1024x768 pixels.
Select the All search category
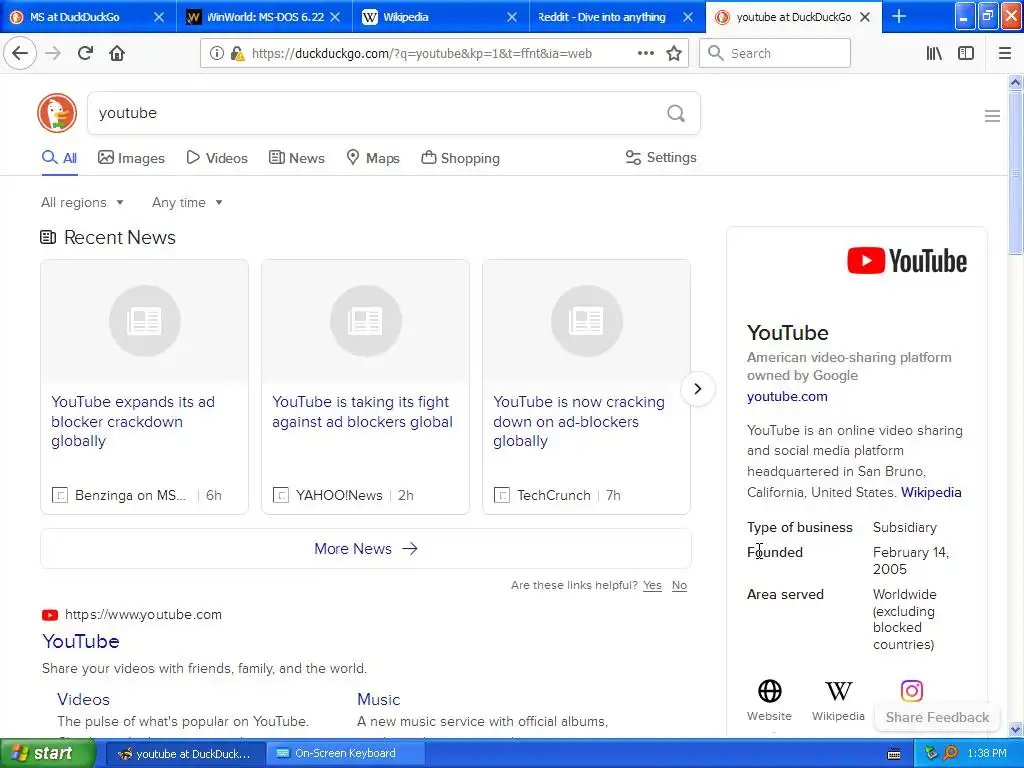tap(59, 158)
